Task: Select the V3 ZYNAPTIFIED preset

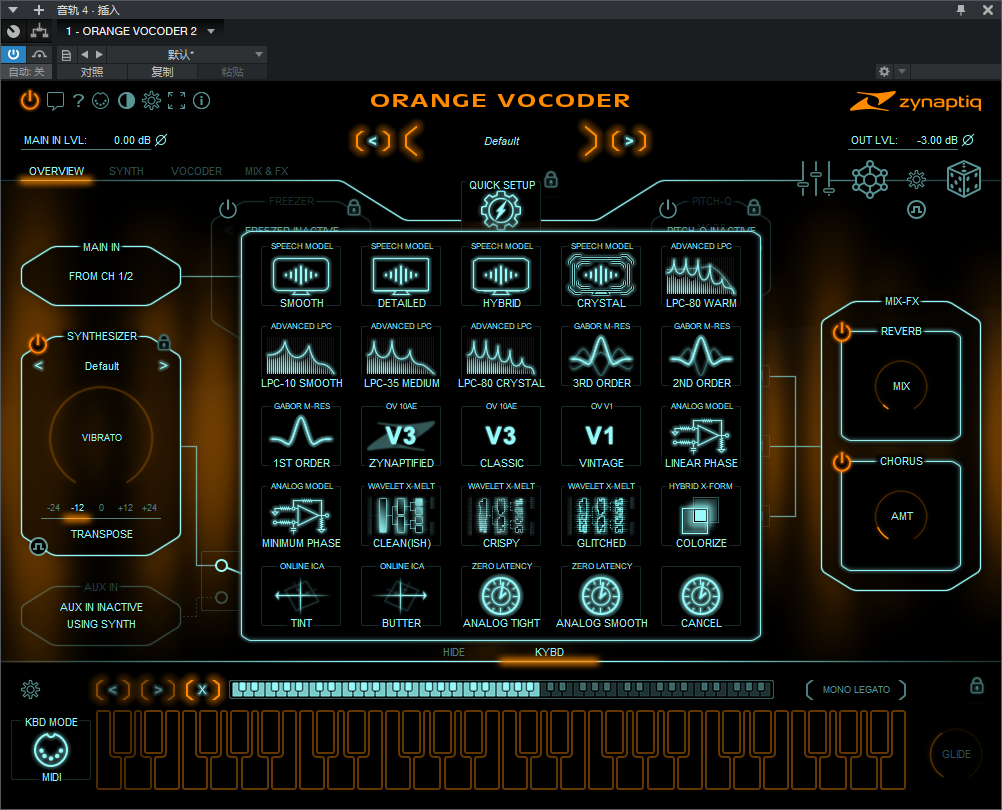Action: tap(401, 436)
